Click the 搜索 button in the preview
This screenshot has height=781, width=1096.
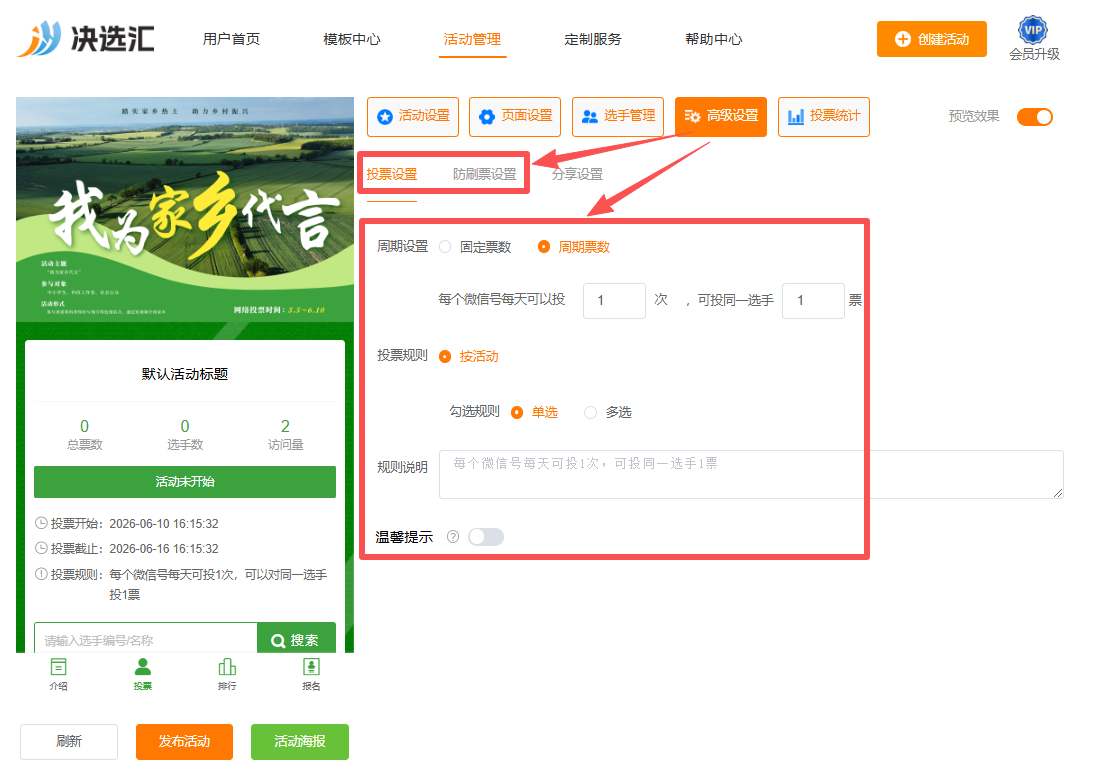(296, 638)
